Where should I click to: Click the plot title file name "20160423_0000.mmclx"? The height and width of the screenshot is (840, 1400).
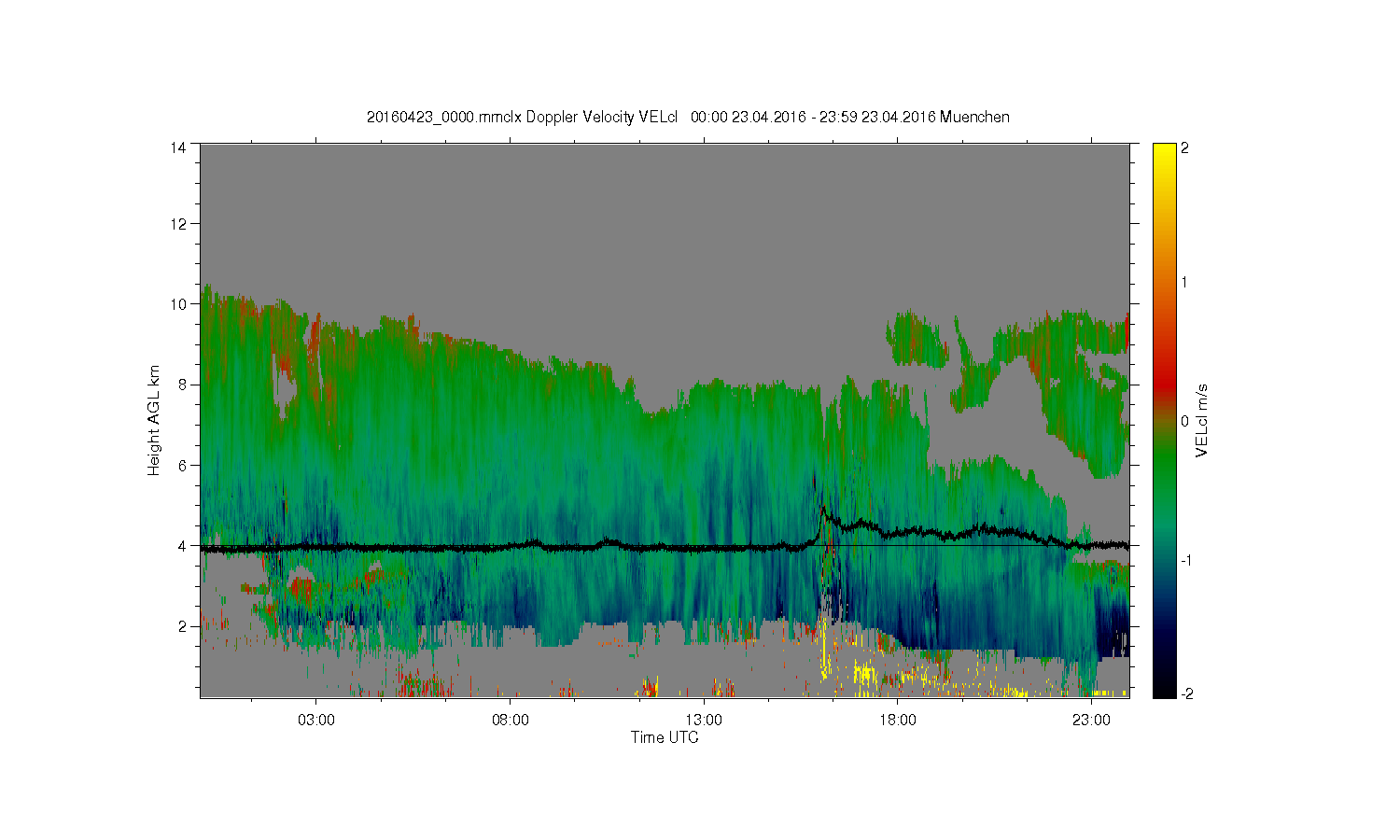coord(444,118)
